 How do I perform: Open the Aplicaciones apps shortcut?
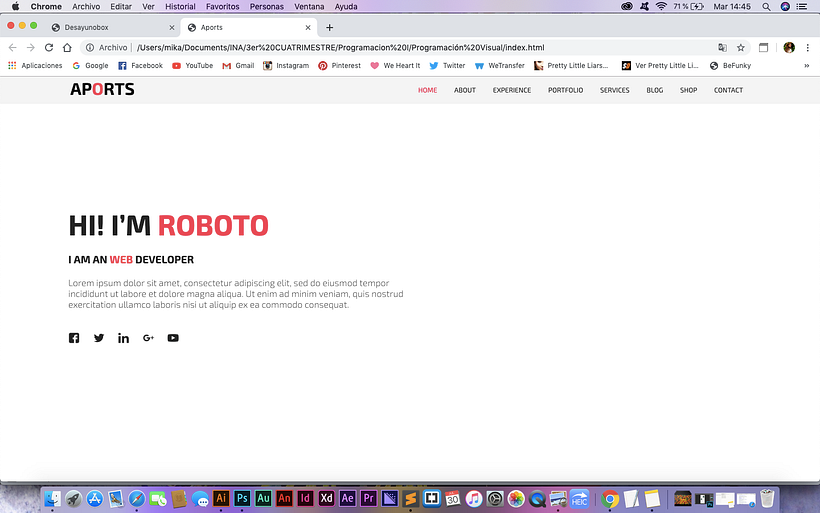tap(35, 66)
